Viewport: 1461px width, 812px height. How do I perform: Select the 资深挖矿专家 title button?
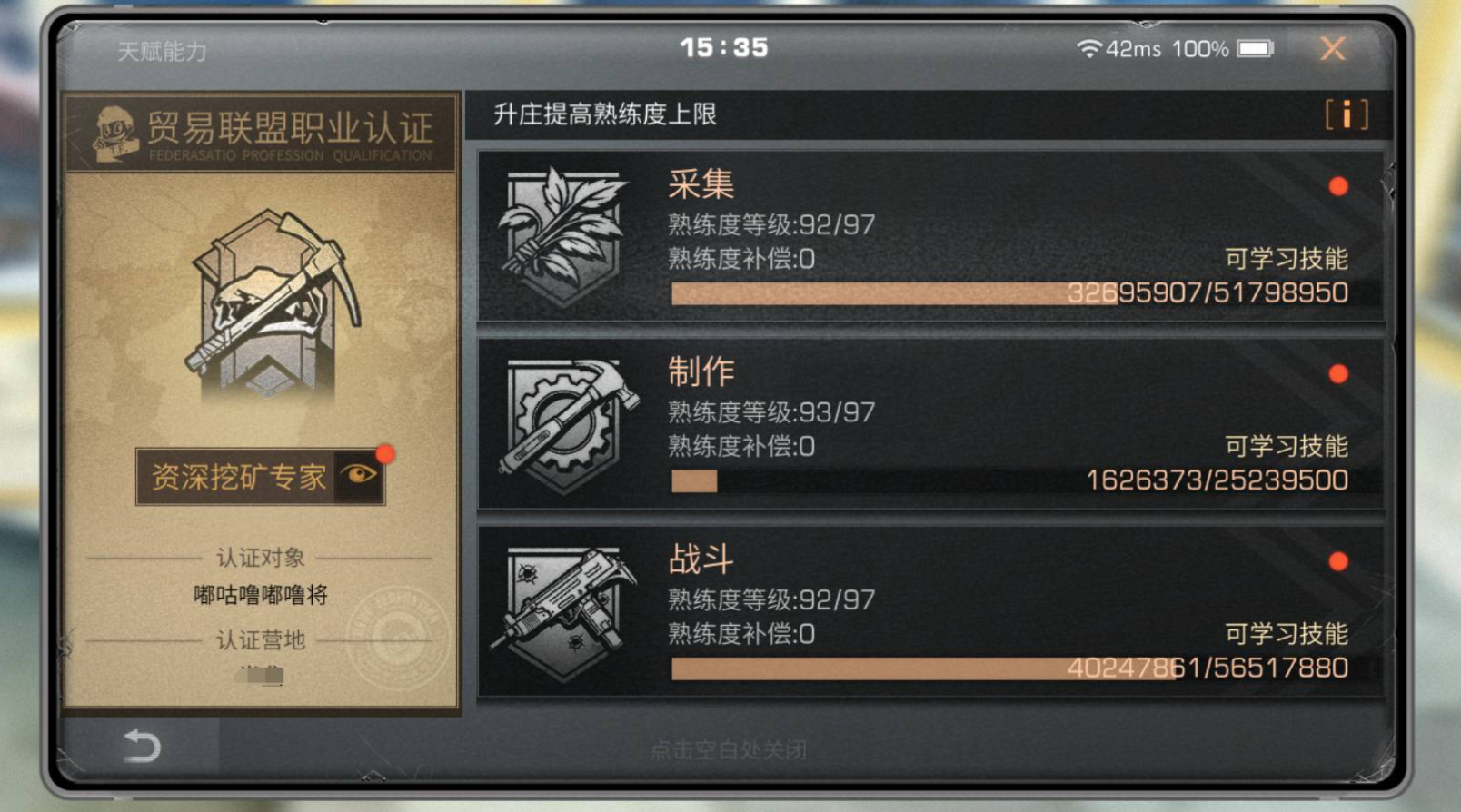[x=261, y=476]
